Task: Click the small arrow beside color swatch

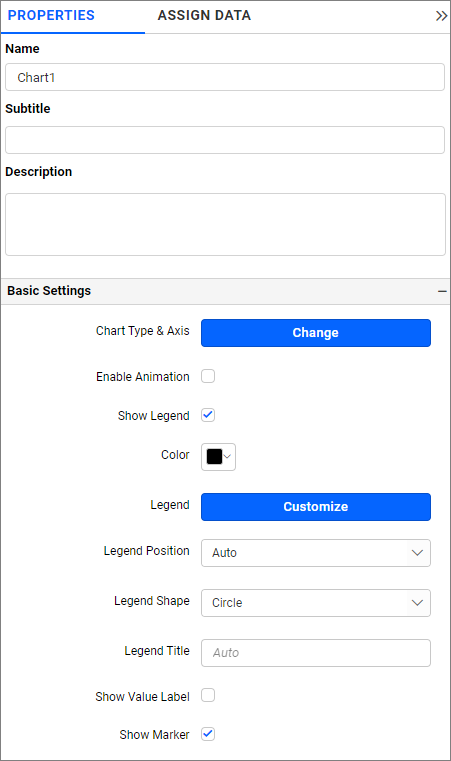Action: (227, 457)
